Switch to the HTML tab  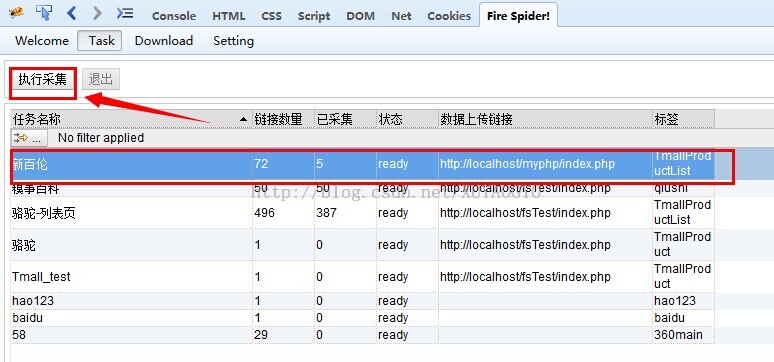(229, 16)
